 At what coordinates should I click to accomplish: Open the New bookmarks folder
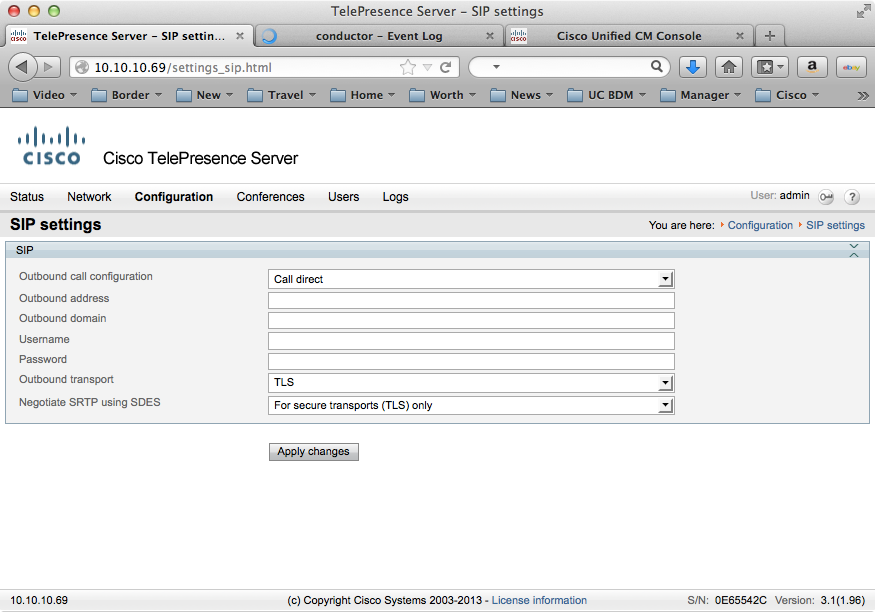point(204,95)
